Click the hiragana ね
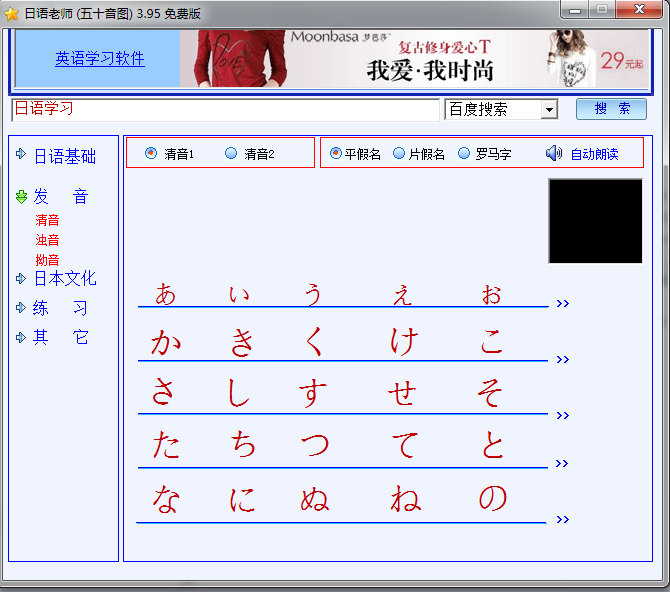The image size is (670, 592). 406,498
